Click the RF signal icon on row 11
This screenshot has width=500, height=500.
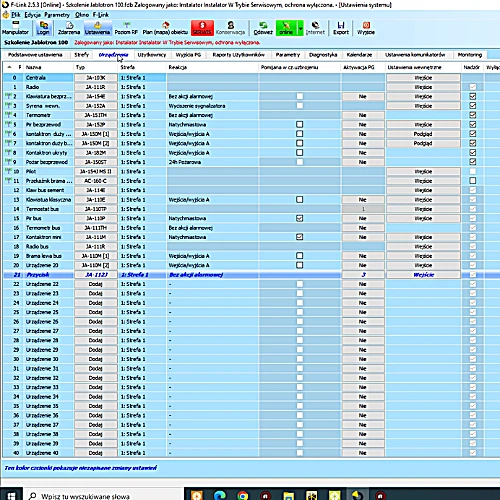[x=8, y=181]
